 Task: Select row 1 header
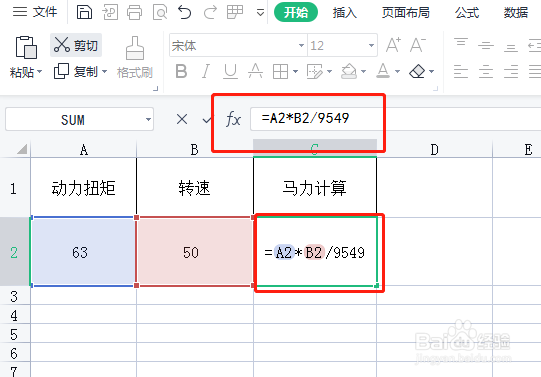click(x=14, y=188)
